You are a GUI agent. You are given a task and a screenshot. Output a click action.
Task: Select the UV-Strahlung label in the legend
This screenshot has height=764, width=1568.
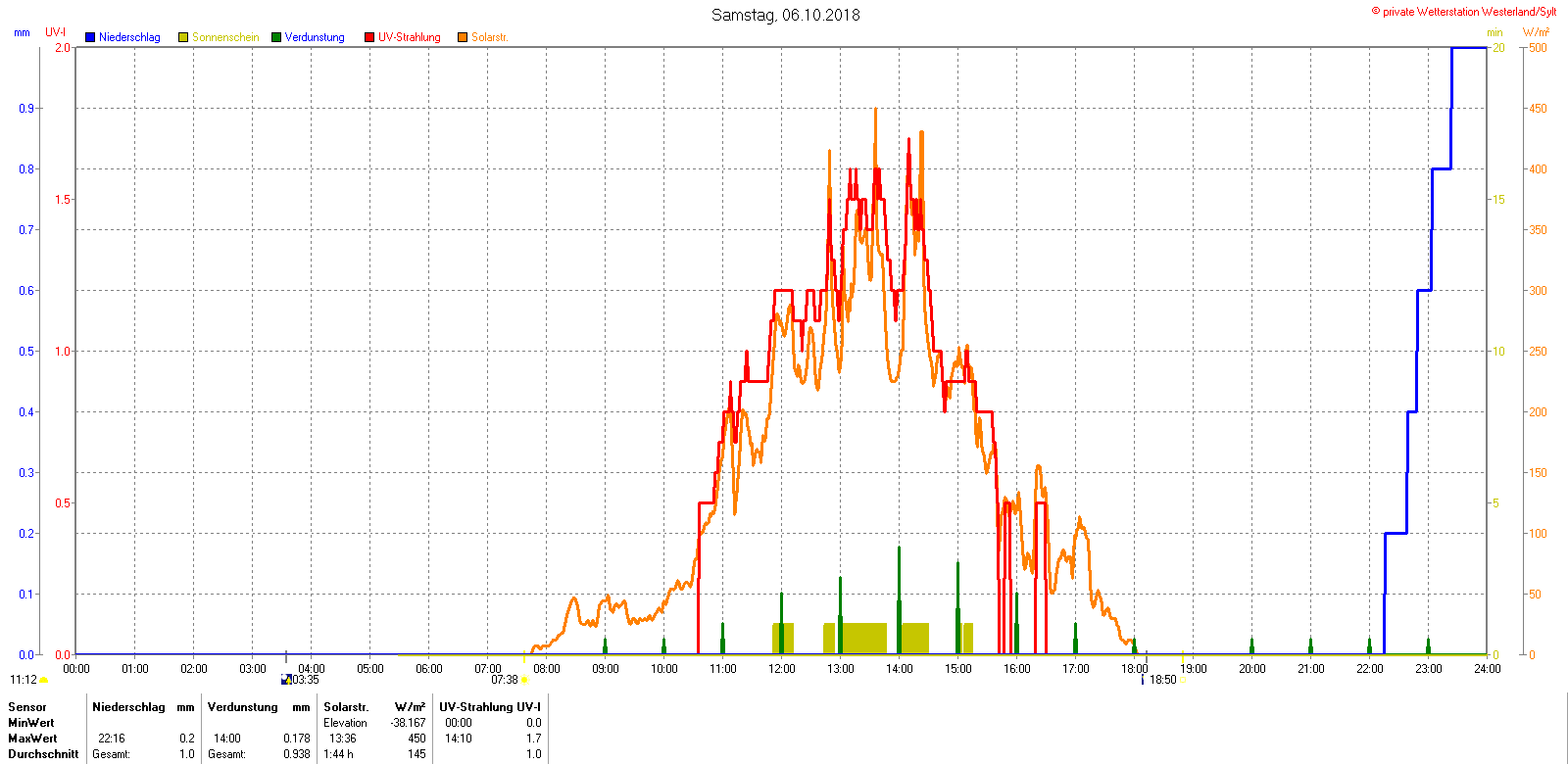tap(410, 37)
